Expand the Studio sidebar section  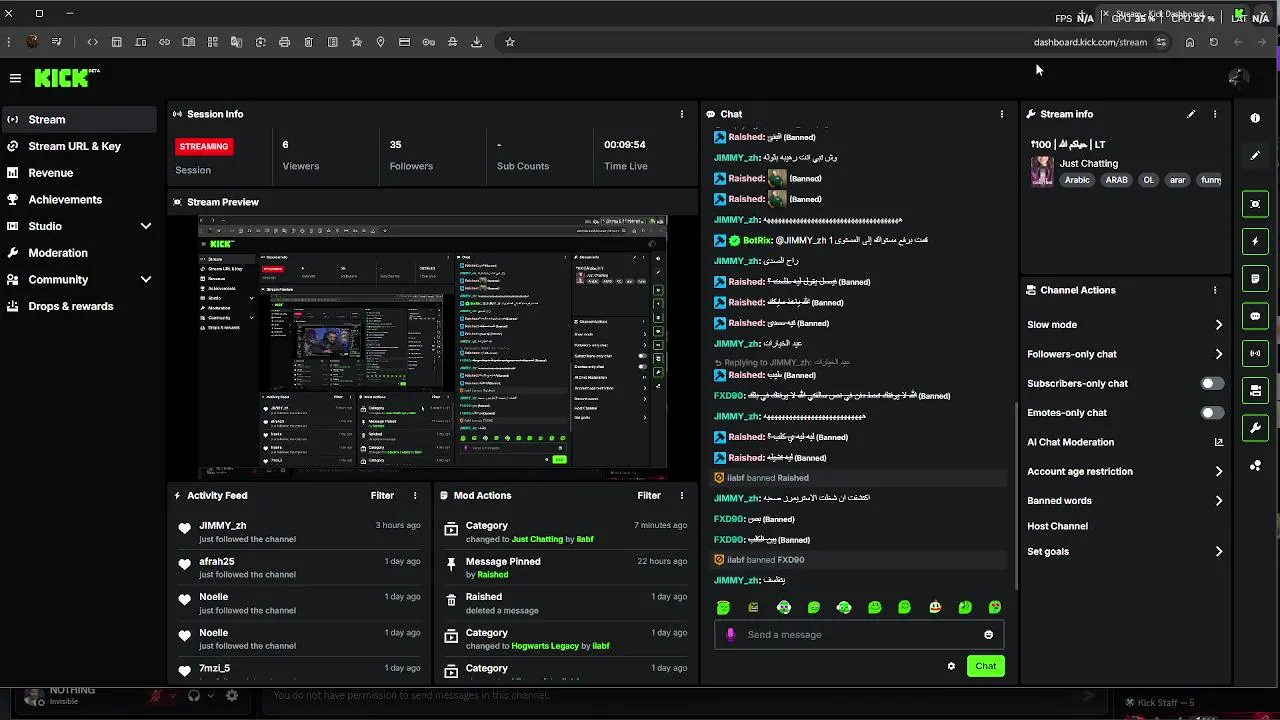146,226
